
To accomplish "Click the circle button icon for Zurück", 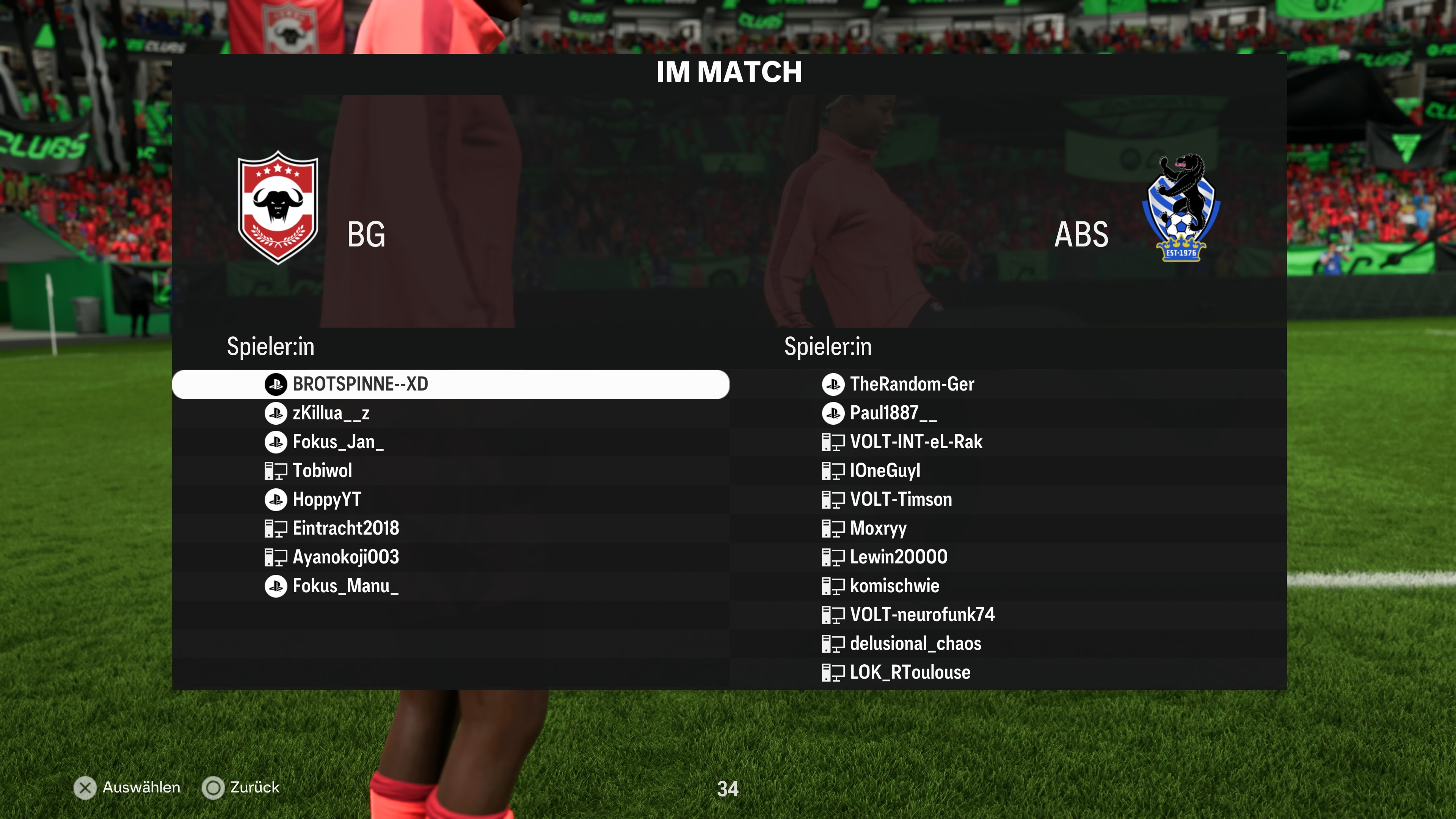I will [x=213, y=788].
